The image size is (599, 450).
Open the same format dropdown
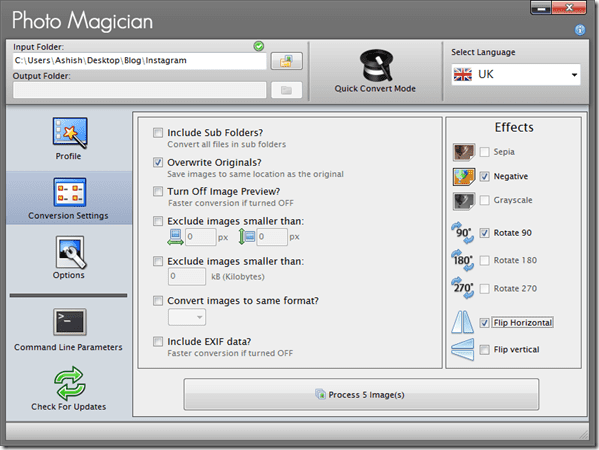187,317
